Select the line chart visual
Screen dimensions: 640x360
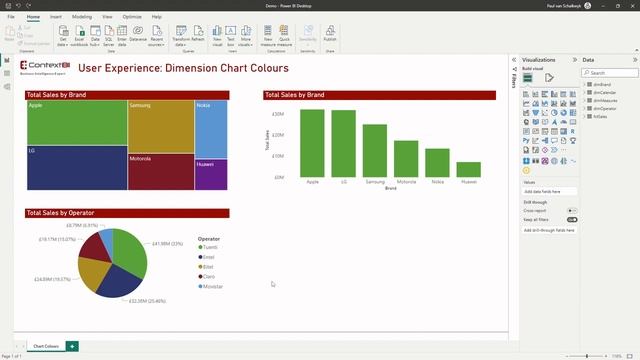(x=526, y=104)
